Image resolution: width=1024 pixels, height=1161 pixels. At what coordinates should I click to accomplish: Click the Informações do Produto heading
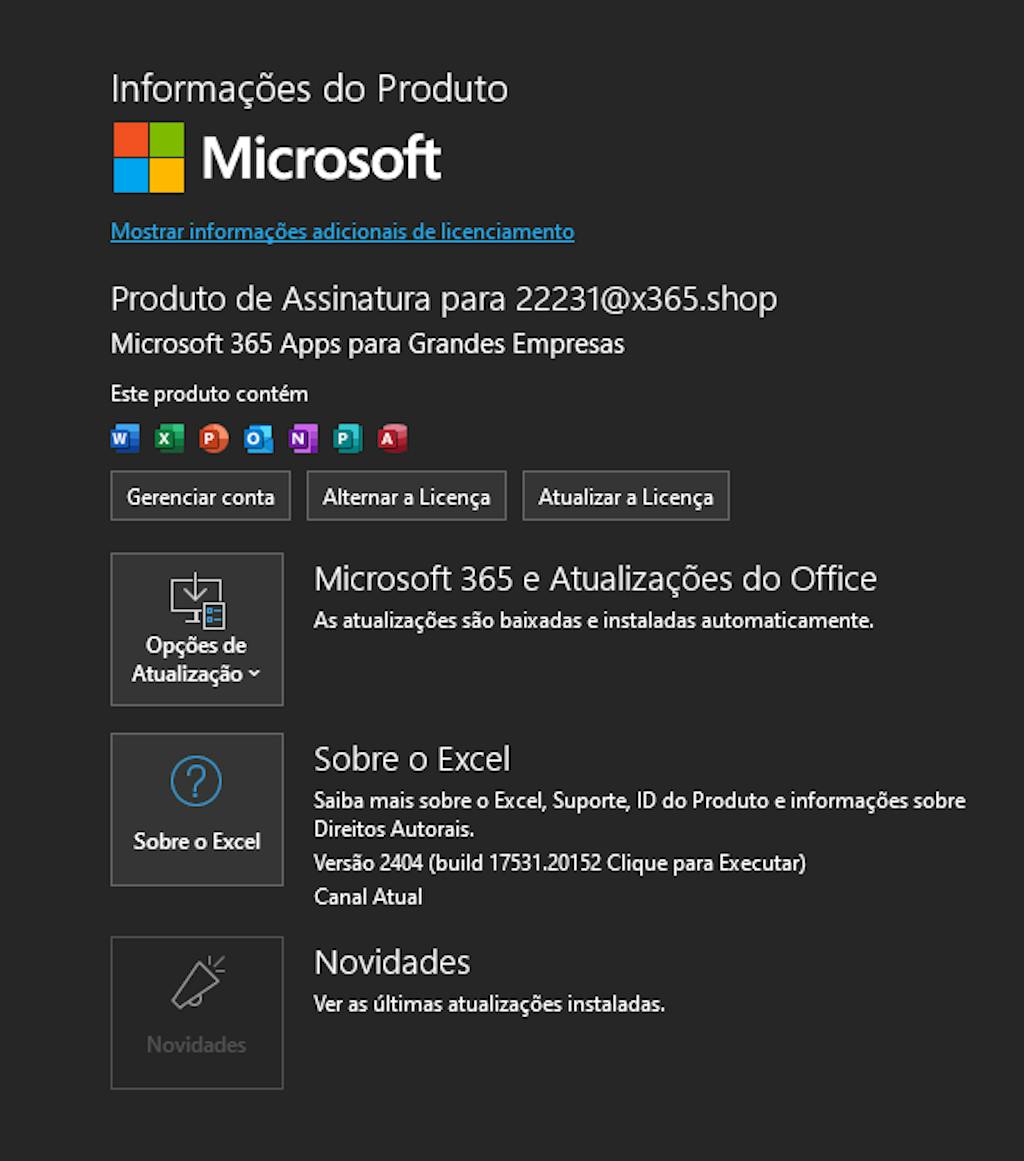click(309, 89)
